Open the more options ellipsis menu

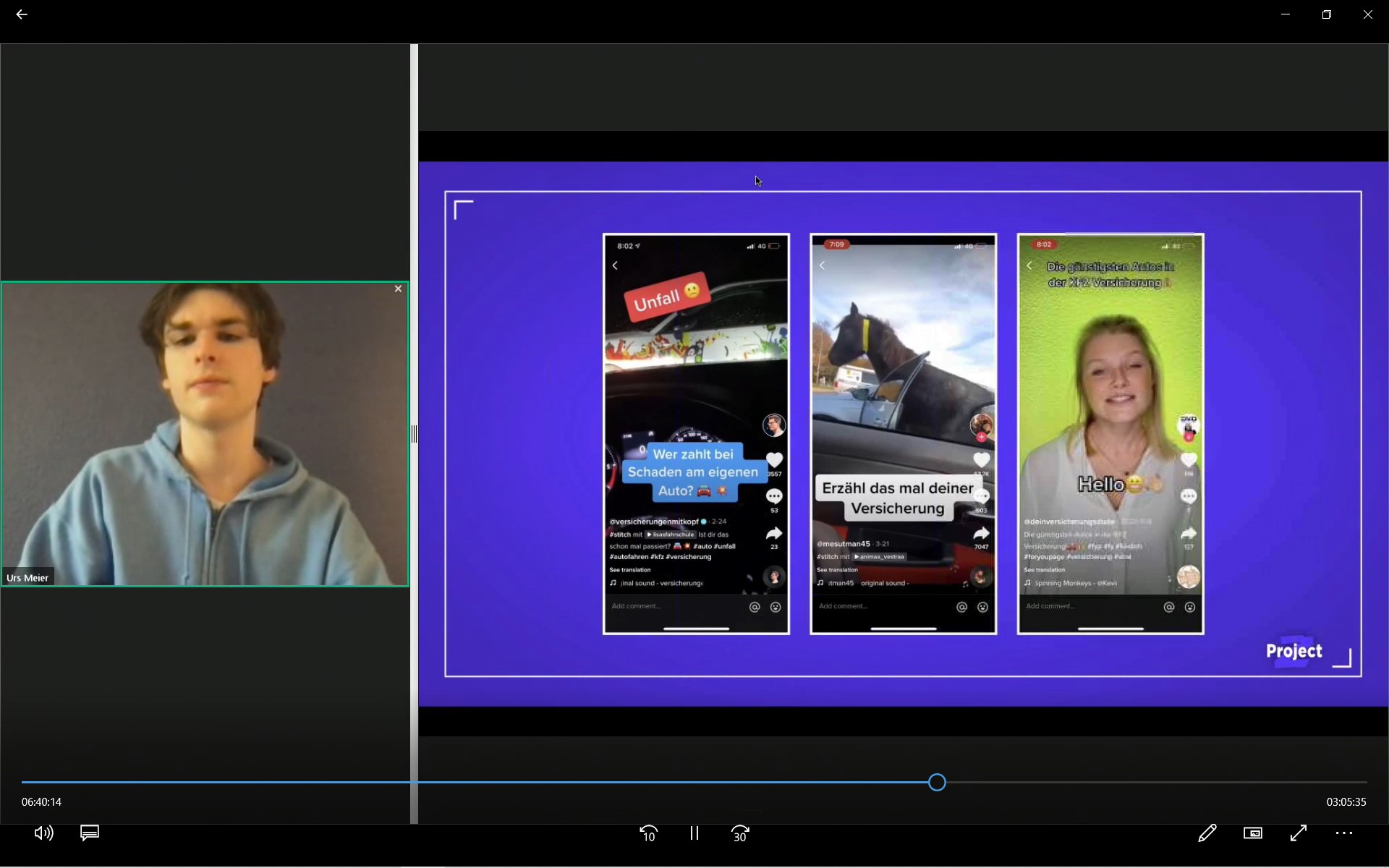pos(1344,833)
